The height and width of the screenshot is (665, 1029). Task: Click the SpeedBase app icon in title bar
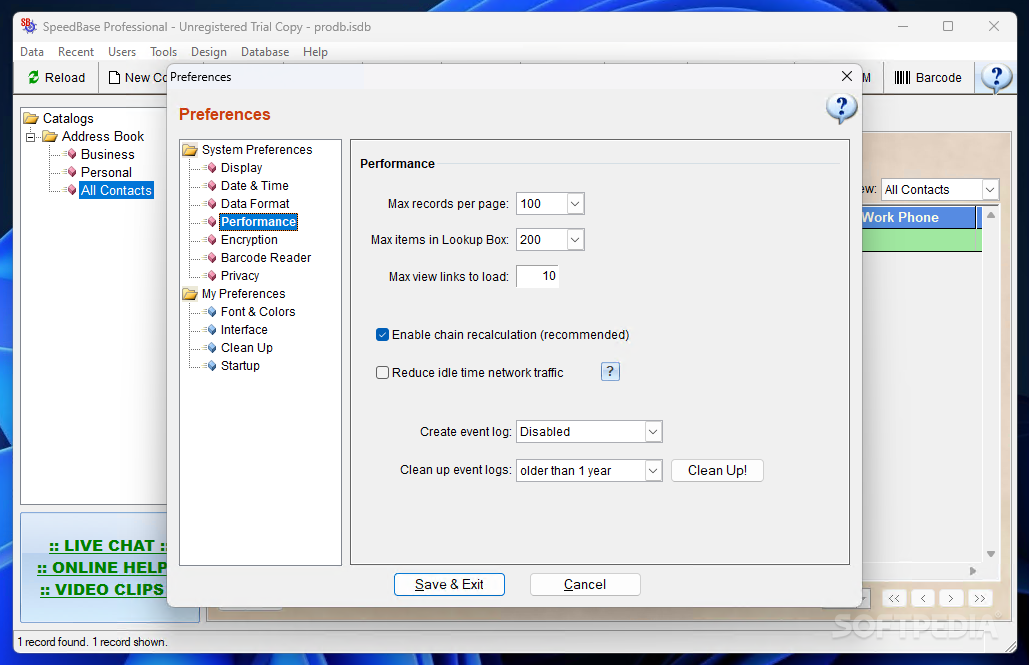click(x=28, y=26)
